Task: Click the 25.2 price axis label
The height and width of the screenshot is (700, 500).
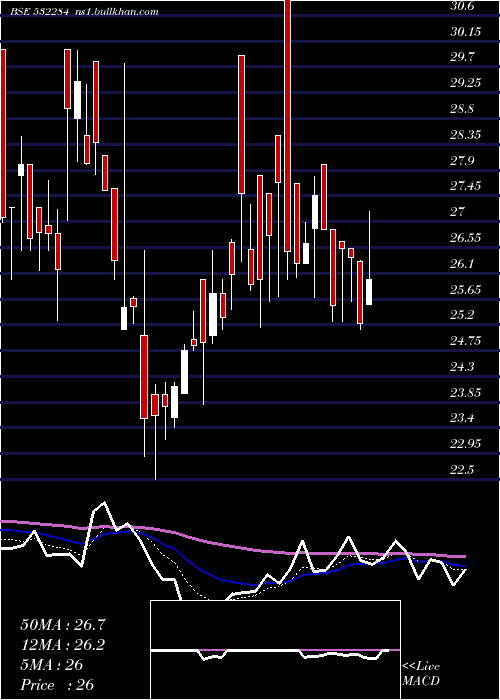Action: point(462,315)
